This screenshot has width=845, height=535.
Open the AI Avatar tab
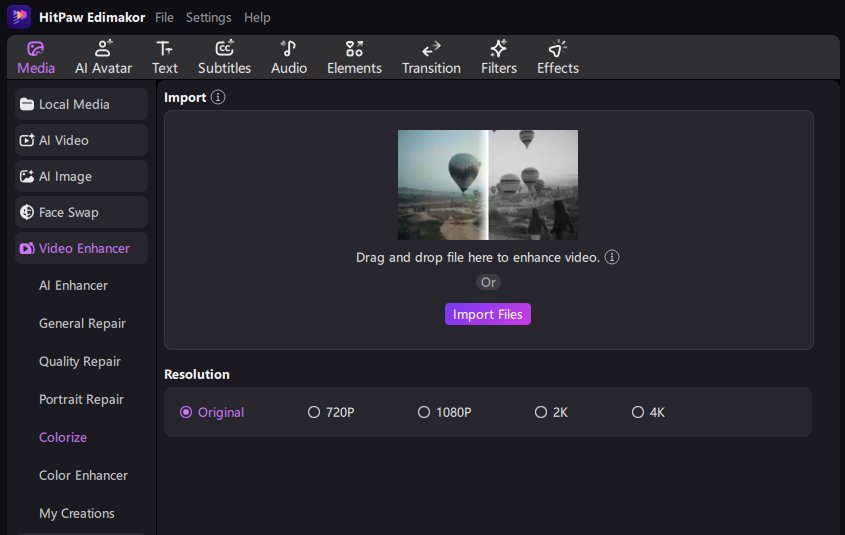coord(103,57)
